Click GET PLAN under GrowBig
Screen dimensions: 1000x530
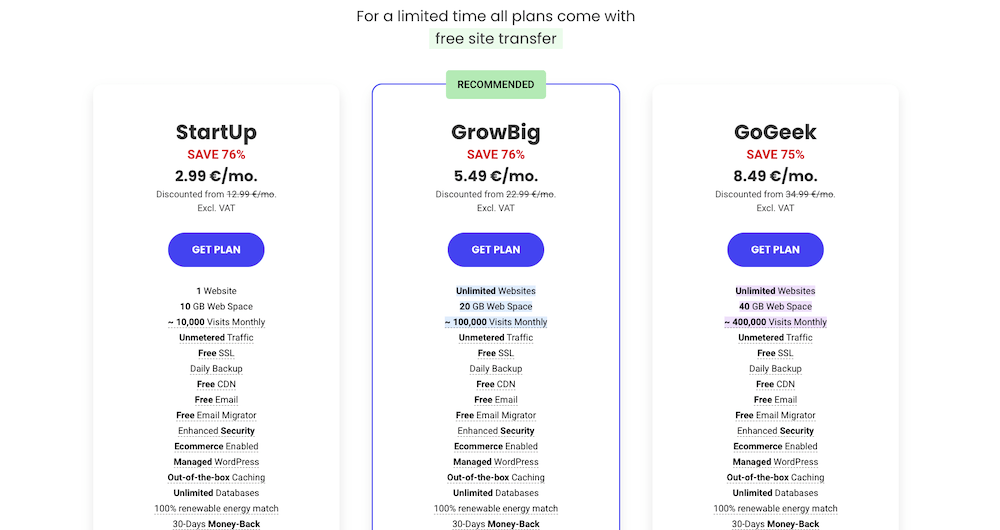click(496, 250)
